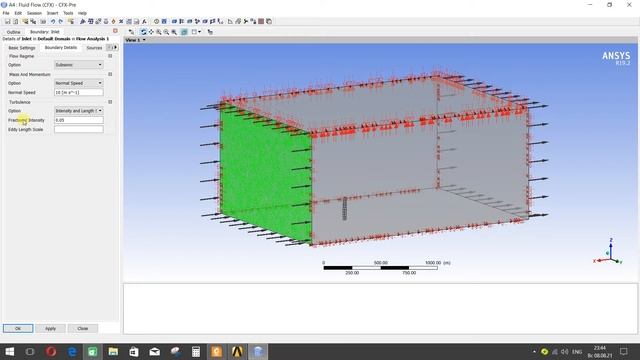Open the Windows Start menu
Viewport: 640px width, 360px height.
(9, 351)
